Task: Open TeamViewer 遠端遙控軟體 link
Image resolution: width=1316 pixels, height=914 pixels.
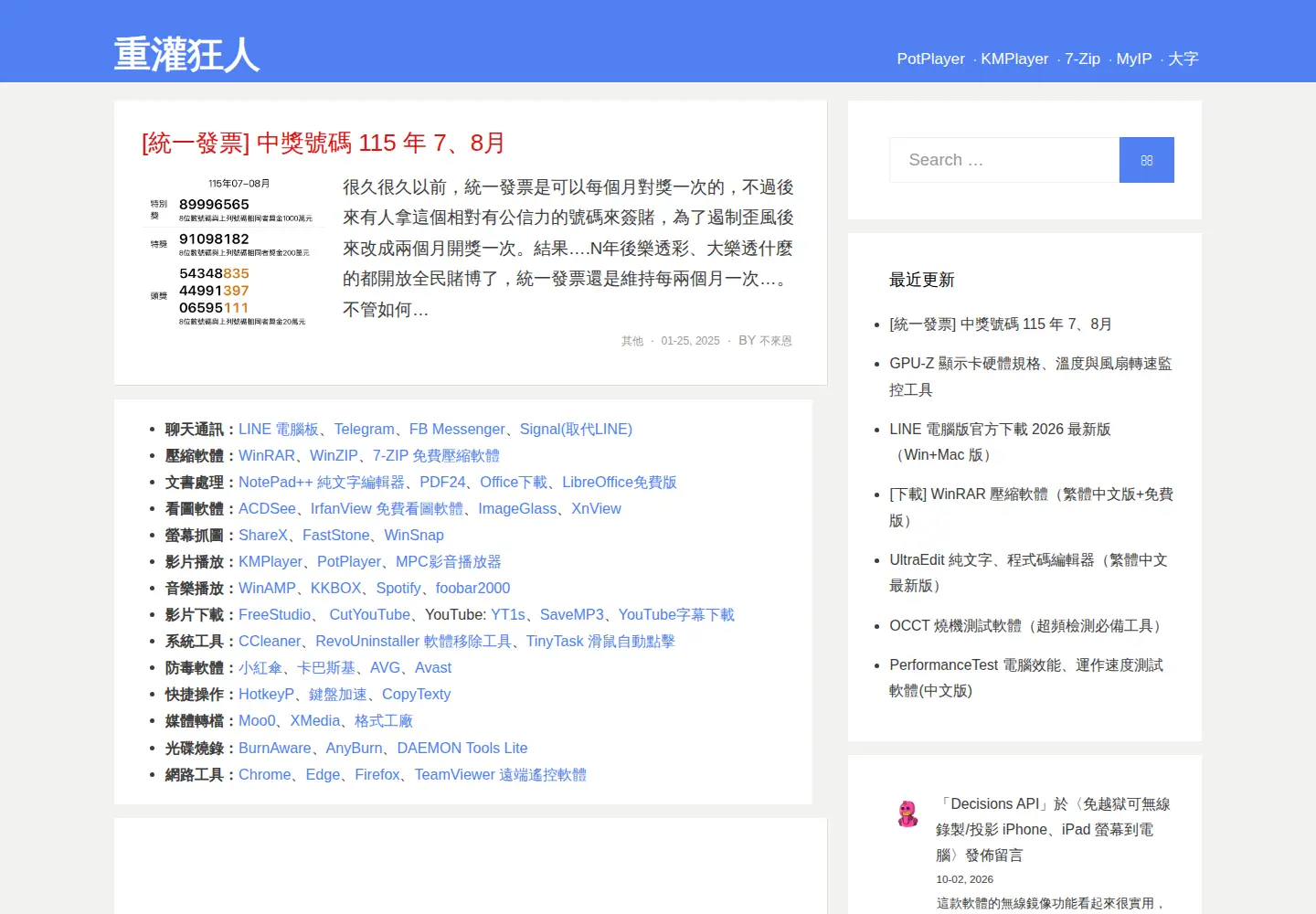Action: pyautogui.click(x=501, y=774)
